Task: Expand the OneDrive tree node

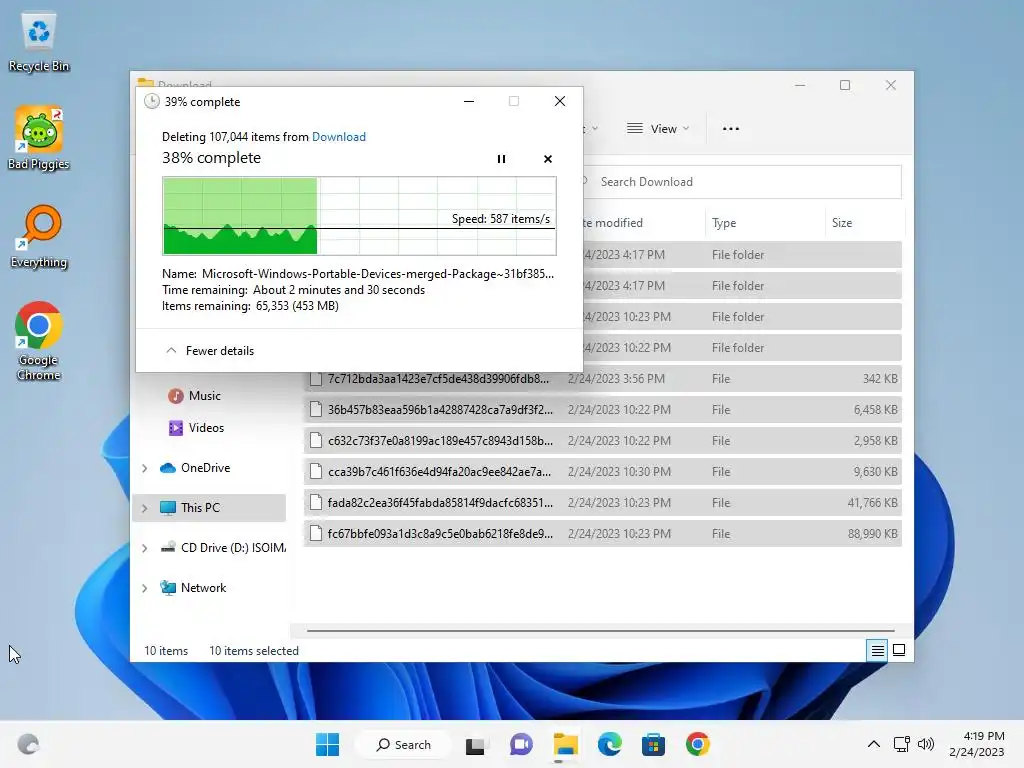Action: coord(144,468)
